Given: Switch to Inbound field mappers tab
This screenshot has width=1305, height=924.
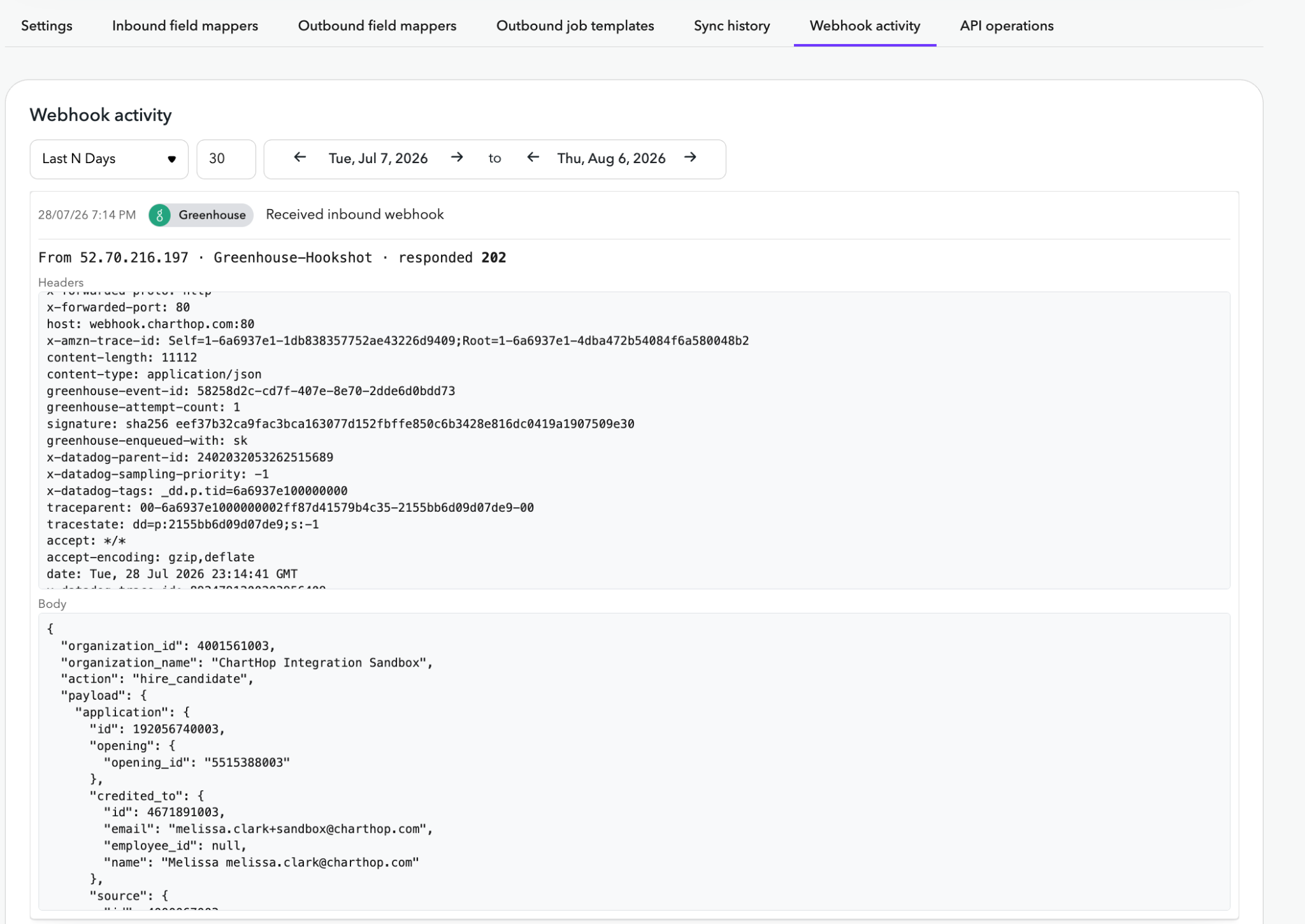Looking at the screenshot, I should click(185, 25).
